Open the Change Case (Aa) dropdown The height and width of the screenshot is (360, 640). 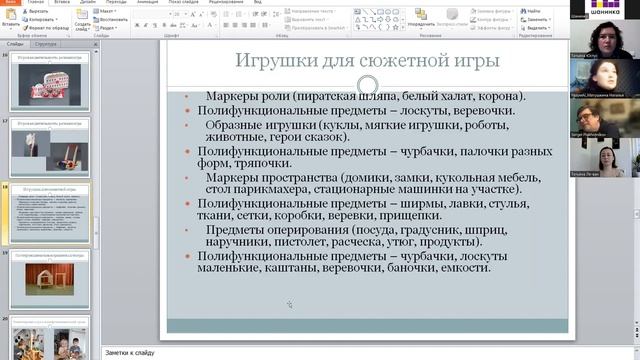click(x=196, y=25)
